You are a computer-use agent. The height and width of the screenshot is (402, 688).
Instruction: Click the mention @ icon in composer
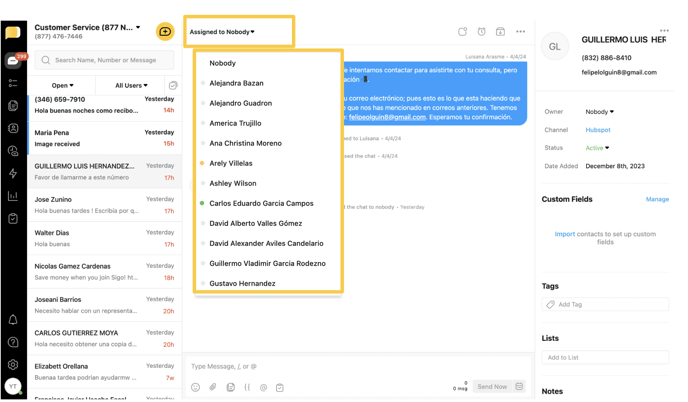[263, 387]
